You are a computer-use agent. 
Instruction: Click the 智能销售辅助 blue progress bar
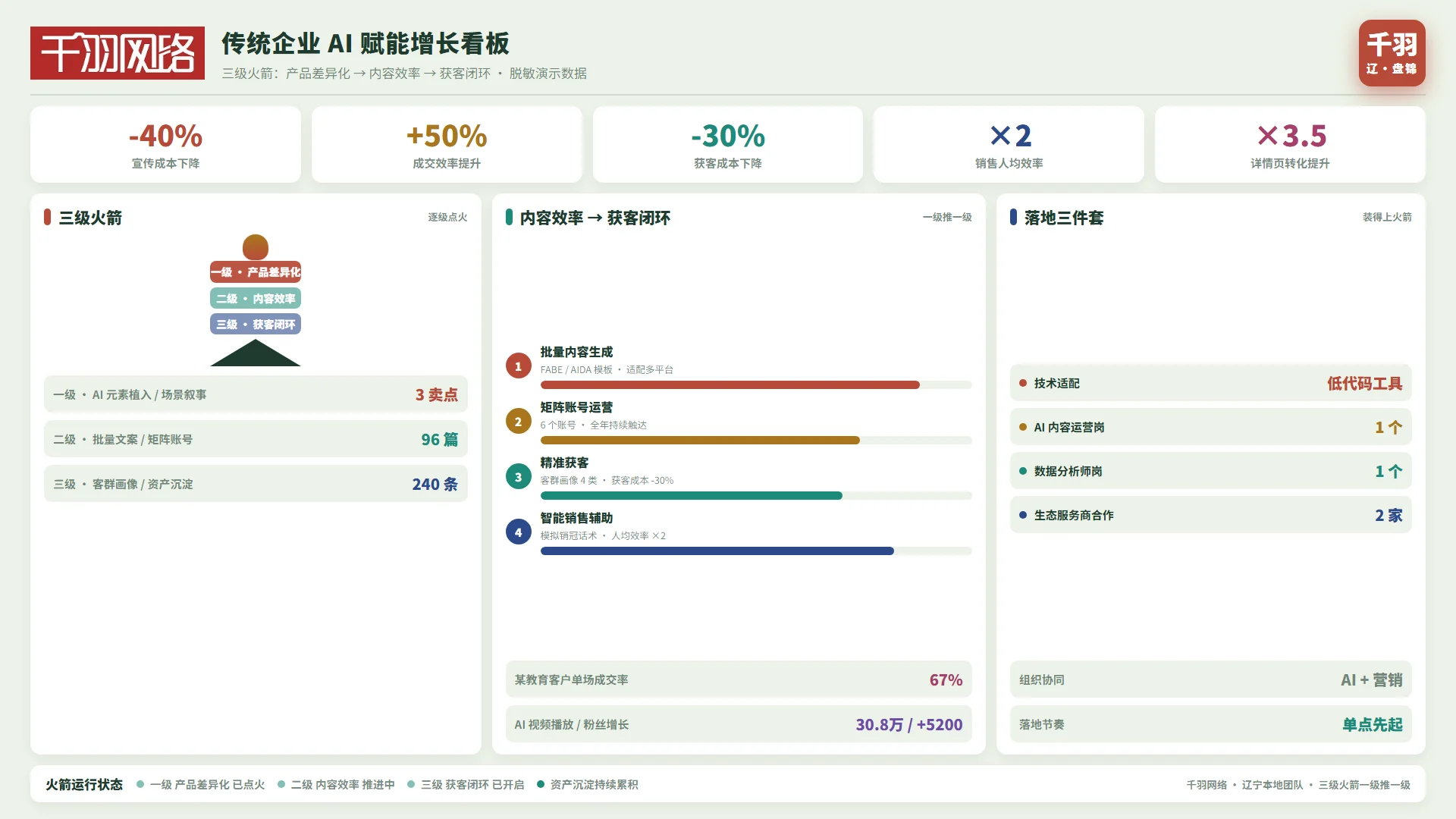(x=717, y=551)
